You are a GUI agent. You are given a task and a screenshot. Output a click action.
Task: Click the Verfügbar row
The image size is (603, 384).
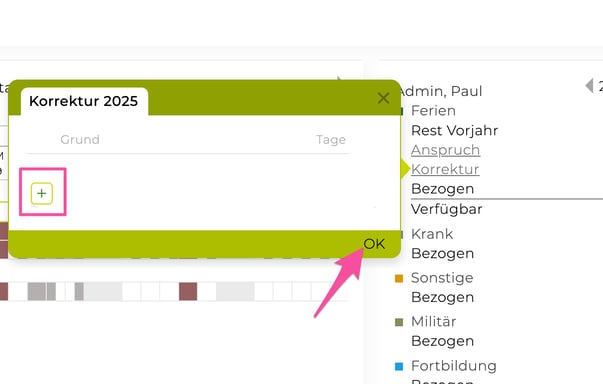click(446, 209)
